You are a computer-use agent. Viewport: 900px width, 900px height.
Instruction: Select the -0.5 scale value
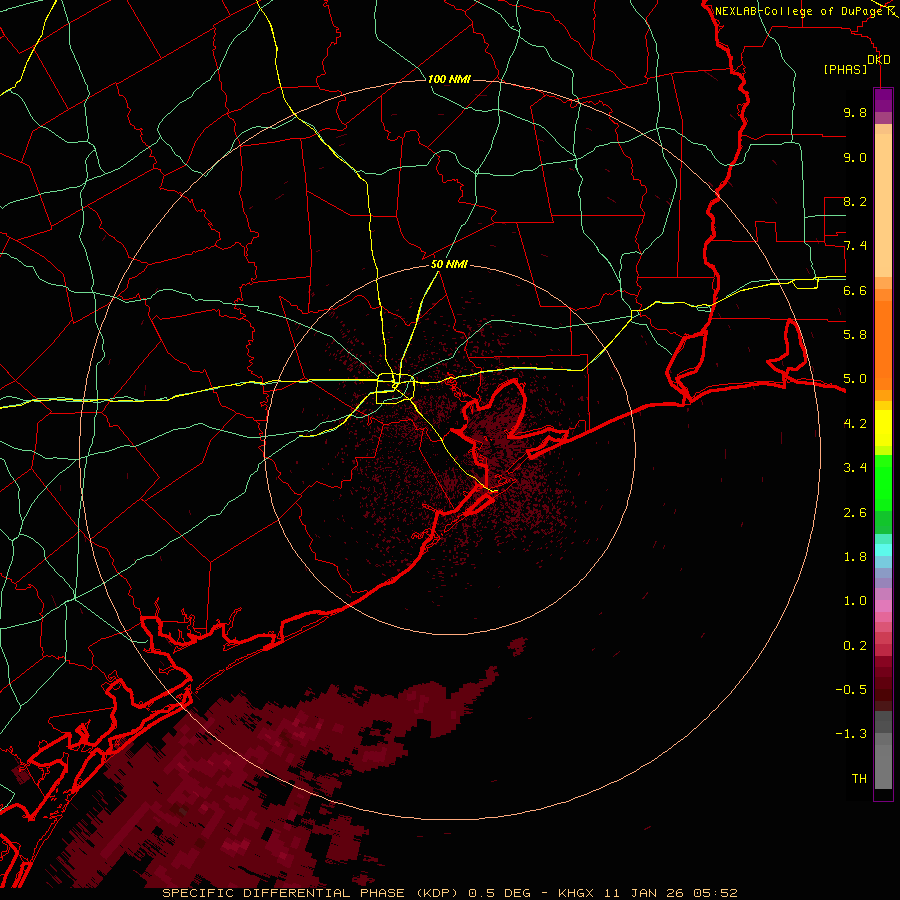point(851,690)
